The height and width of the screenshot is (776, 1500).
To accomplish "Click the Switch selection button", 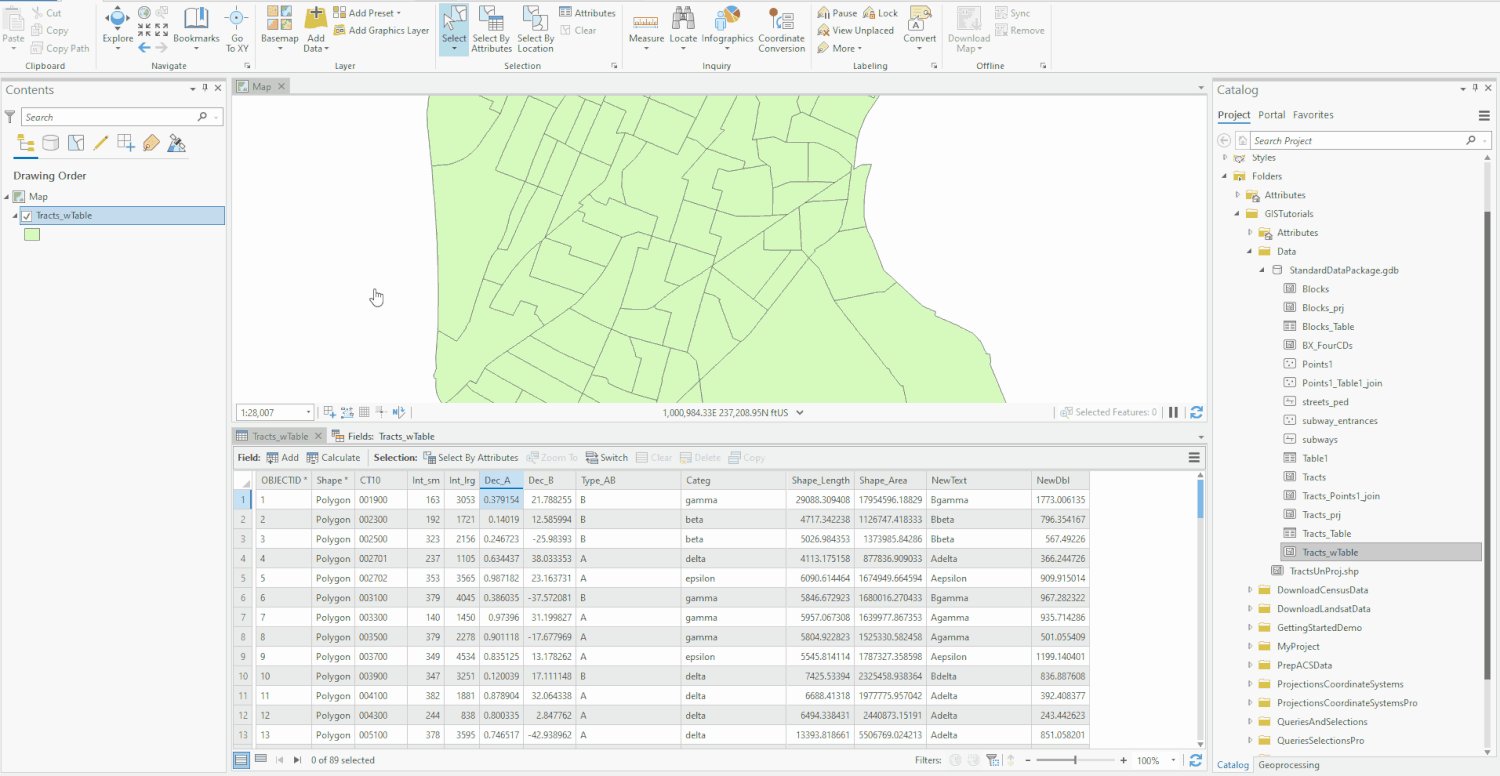I will [x=606, y=457].
